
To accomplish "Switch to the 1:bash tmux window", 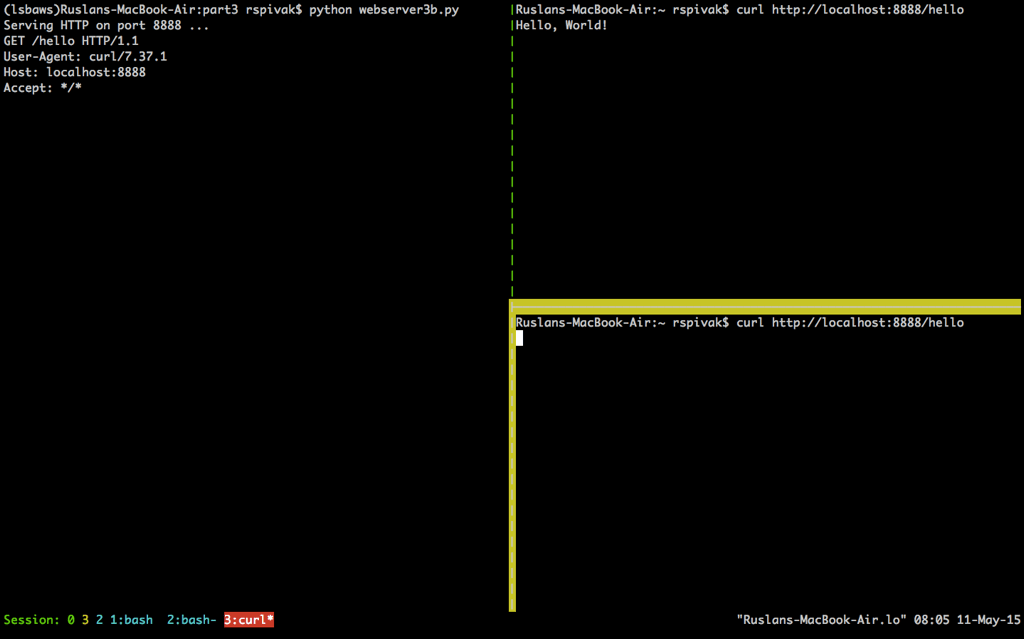I will (131, 620).
